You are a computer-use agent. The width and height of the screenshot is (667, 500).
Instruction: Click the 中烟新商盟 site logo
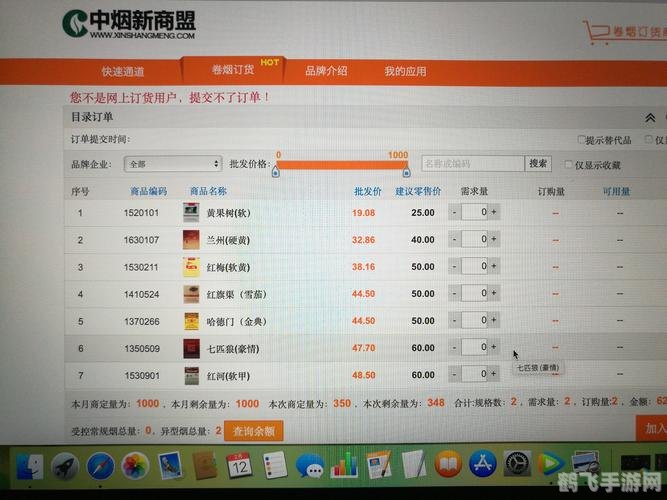click(129, 24)
